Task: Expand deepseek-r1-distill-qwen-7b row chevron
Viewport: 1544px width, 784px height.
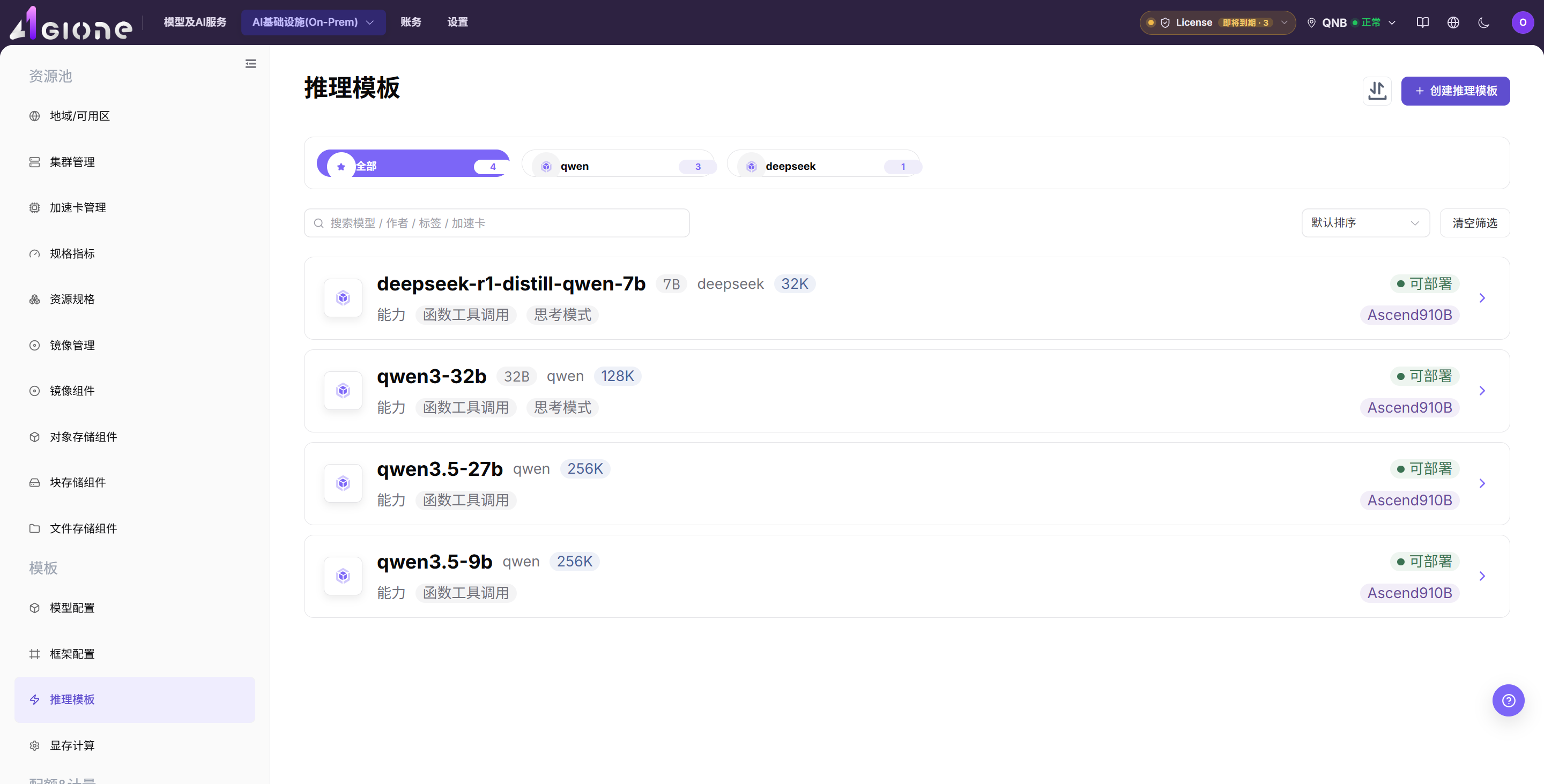Action: [x=1482, y=298]
